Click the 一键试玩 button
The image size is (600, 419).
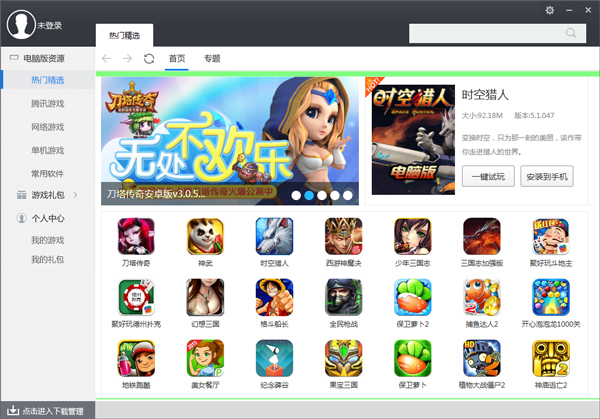pos(488,176)
